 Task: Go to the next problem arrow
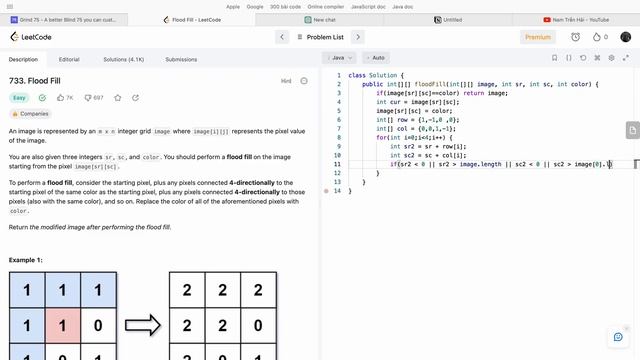click(x=358, y=37)
